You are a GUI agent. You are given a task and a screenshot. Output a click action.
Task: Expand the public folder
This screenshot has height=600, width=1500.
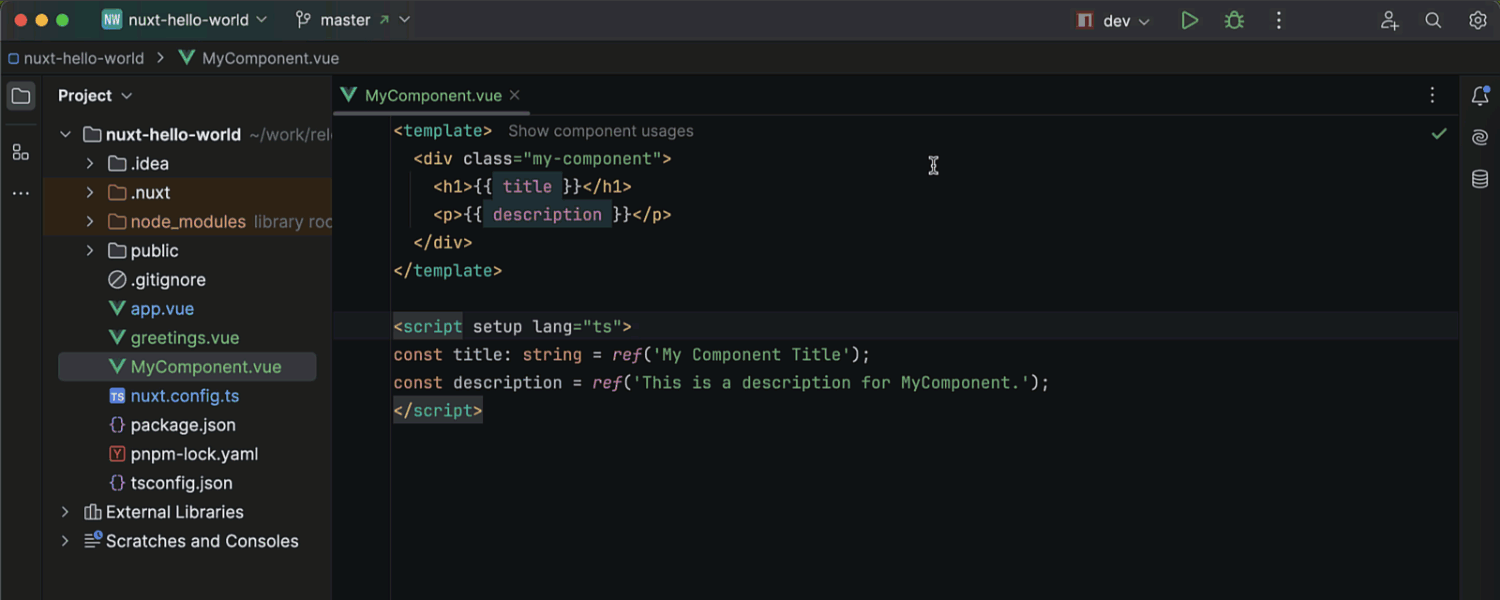coord(89,250)
